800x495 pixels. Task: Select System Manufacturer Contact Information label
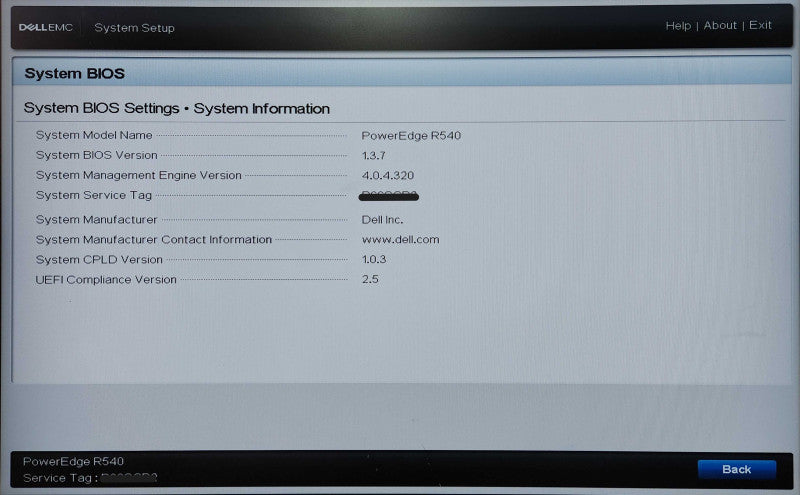click(154, 239)
